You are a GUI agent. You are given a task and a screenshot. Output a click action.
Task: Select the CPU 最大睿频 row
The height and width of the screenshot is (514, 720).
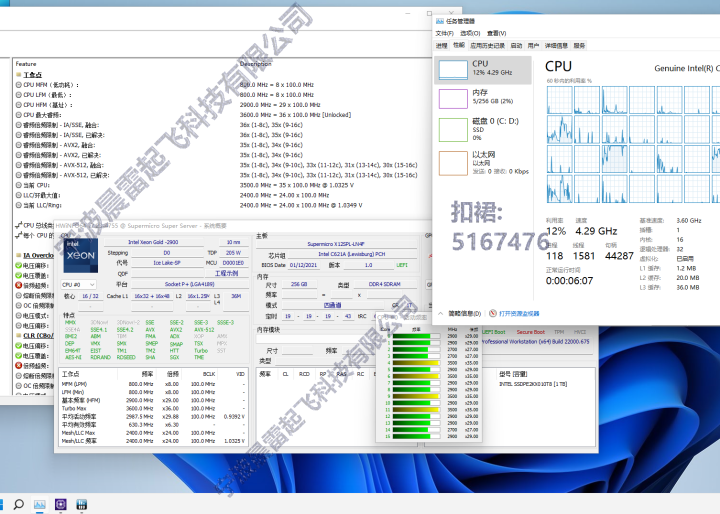tap(220, 115)
